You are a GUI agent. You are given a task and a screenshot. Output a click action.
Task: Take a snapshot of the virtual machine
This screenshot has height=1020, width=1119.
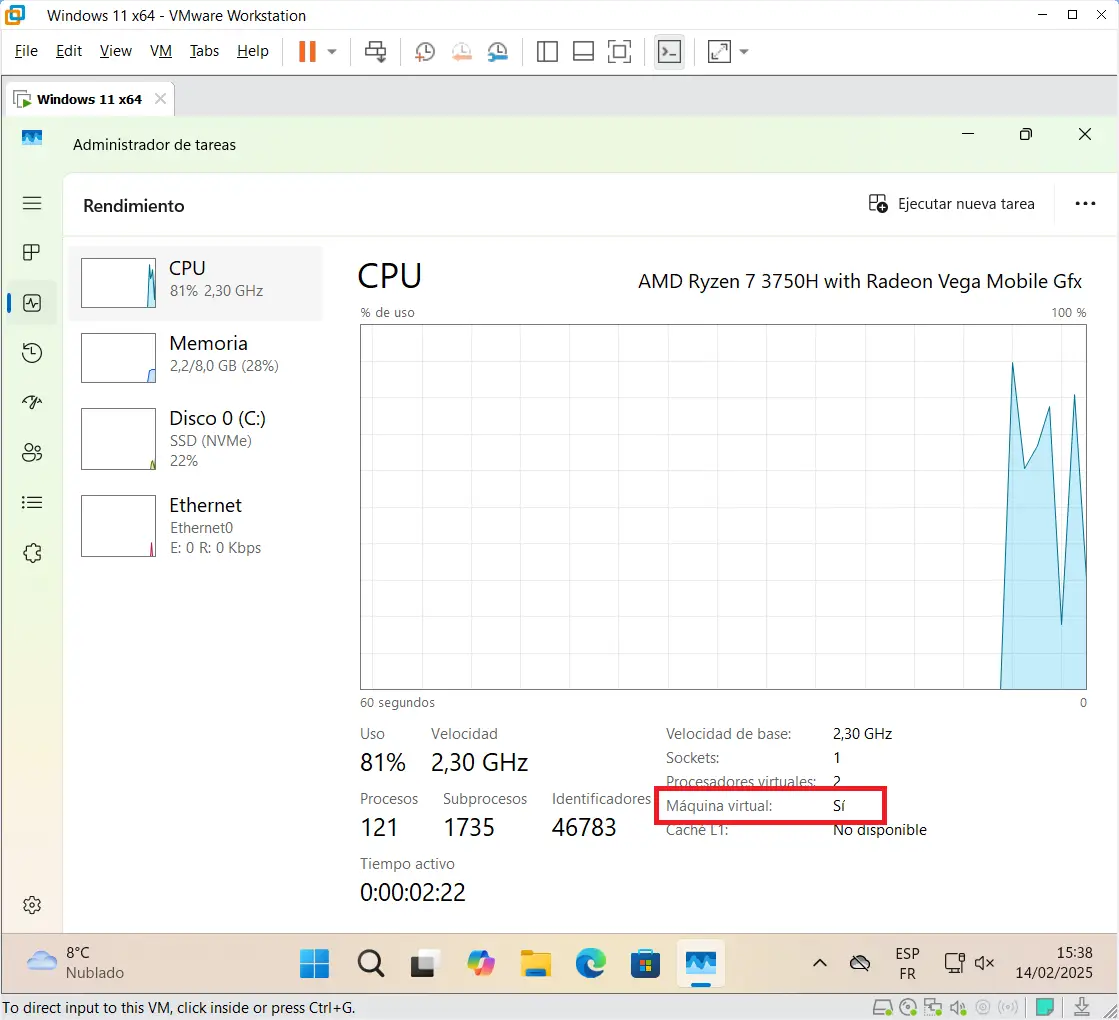[x=425, y=51]
